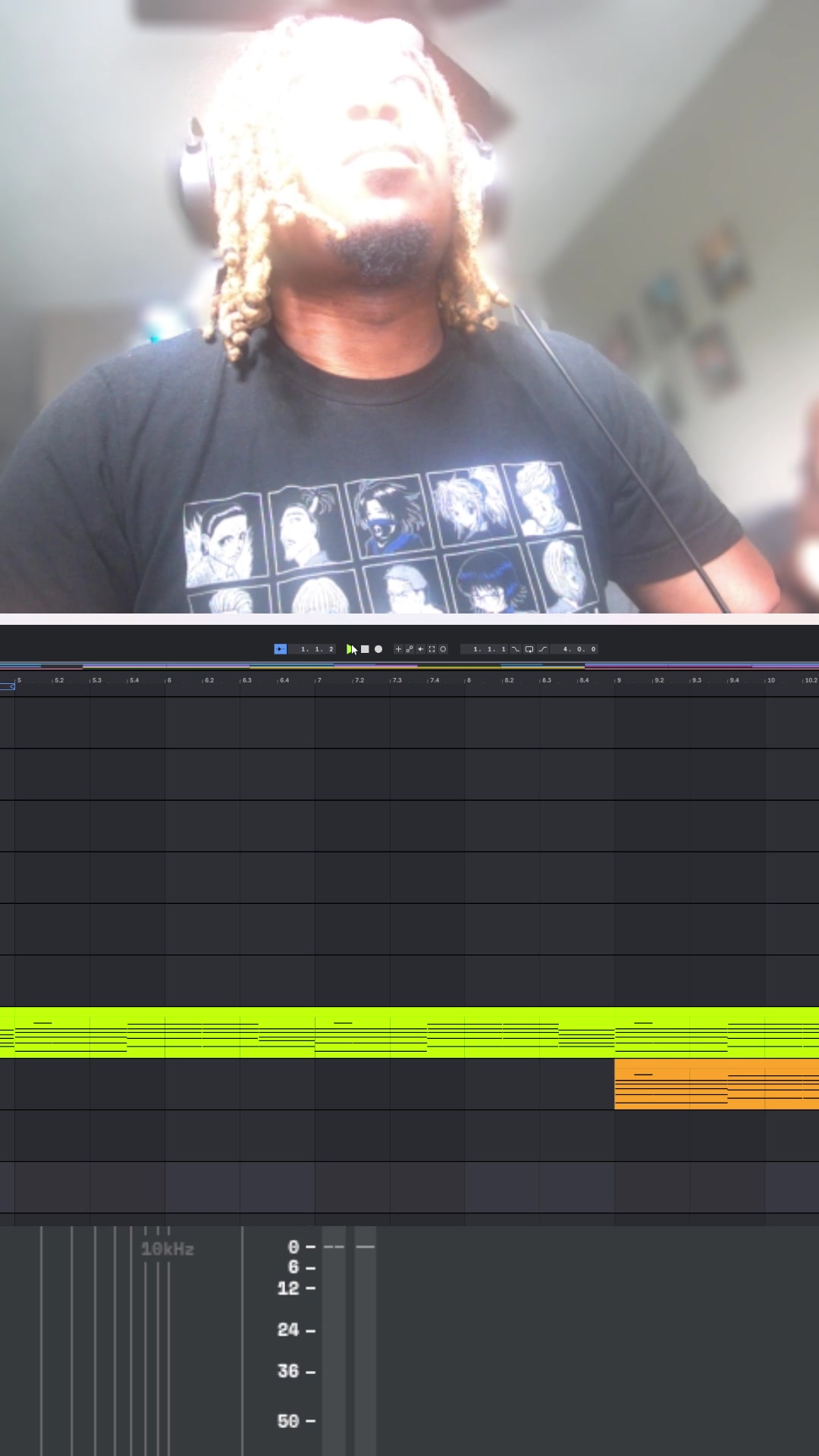The height and width of the screenshot is (1456, 819).
Task: Arm the round Arrangement Record button
Action: (x=378, y=649)
